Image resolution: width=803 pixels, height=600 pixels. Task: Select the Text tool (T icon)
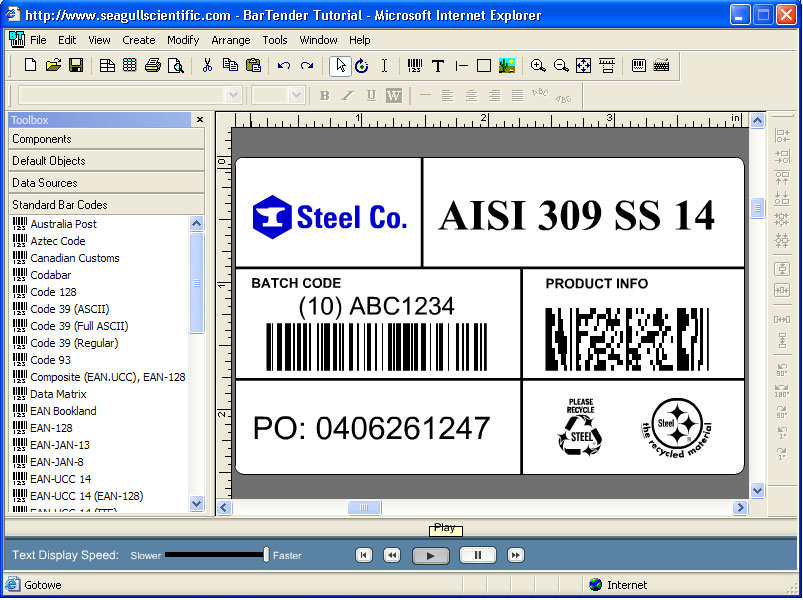[x=438, y=66]
